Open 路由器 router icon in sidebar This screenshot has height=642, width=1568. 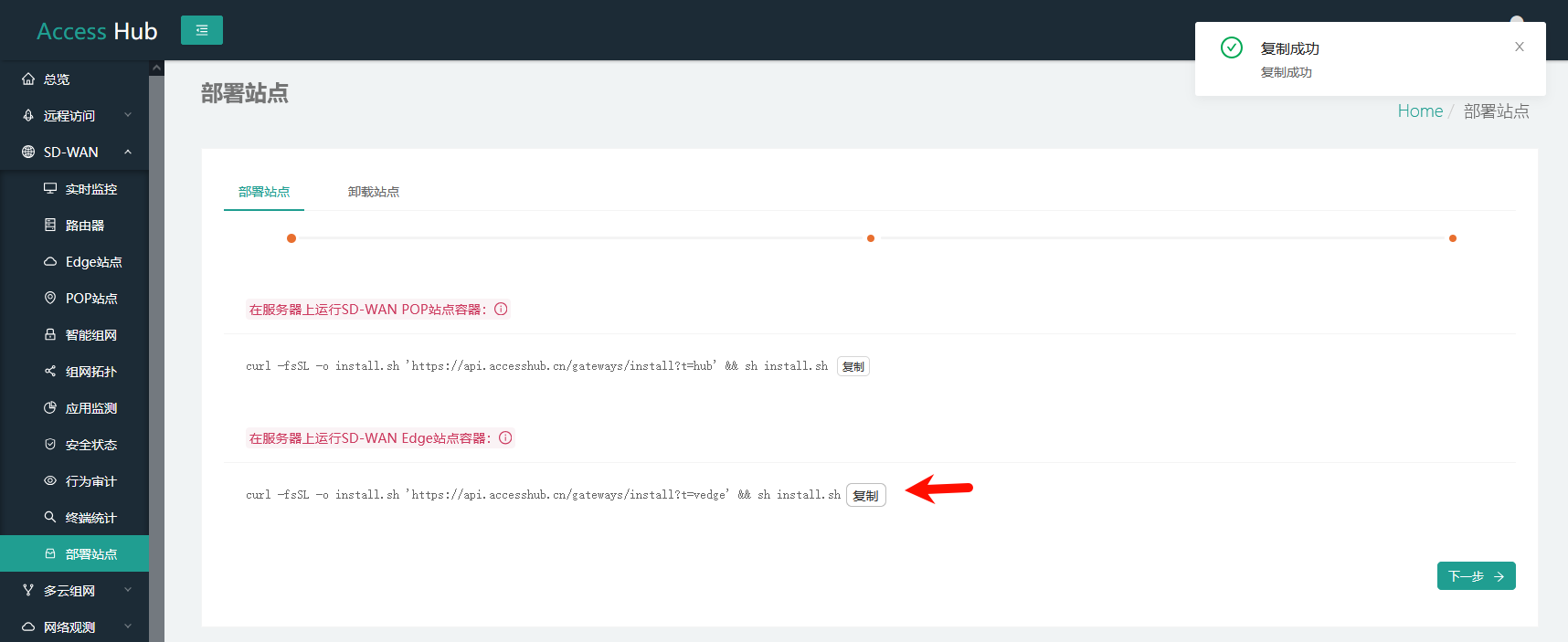50,225
